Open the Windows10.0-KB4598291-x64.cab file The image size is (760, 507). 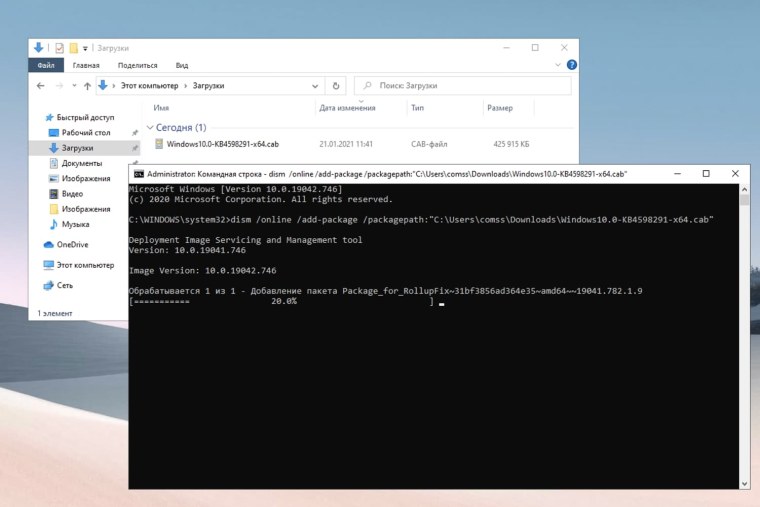click(223, 144)
